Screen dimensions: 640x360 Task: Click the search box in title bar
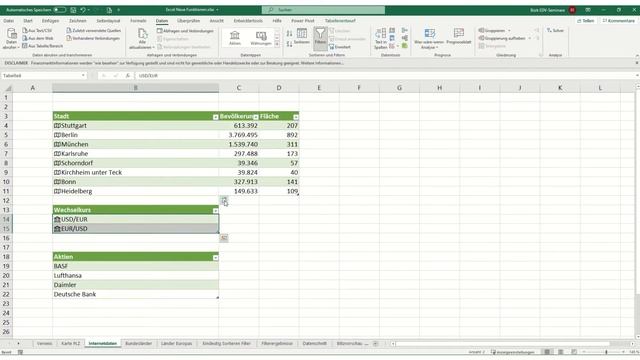(323, 10)
